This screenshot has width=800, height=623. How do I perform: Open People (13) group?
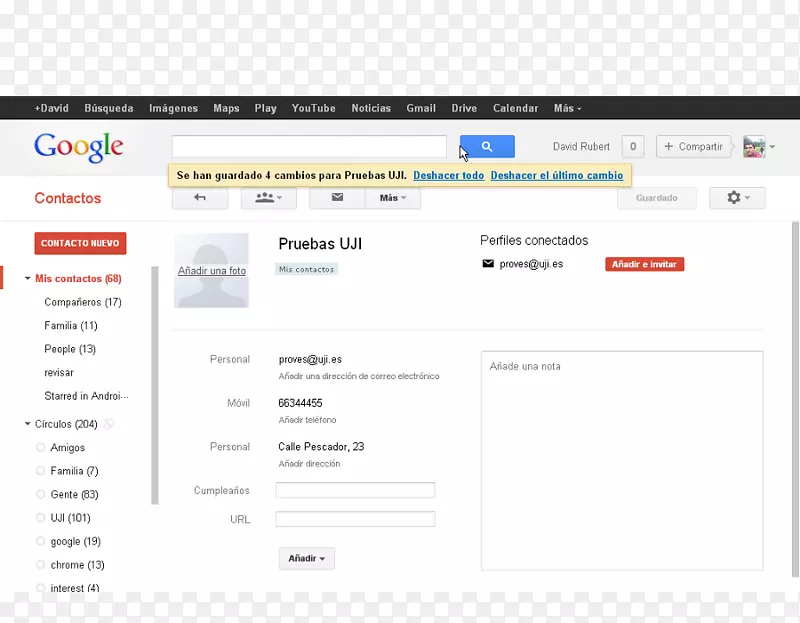tap(70, 349)
